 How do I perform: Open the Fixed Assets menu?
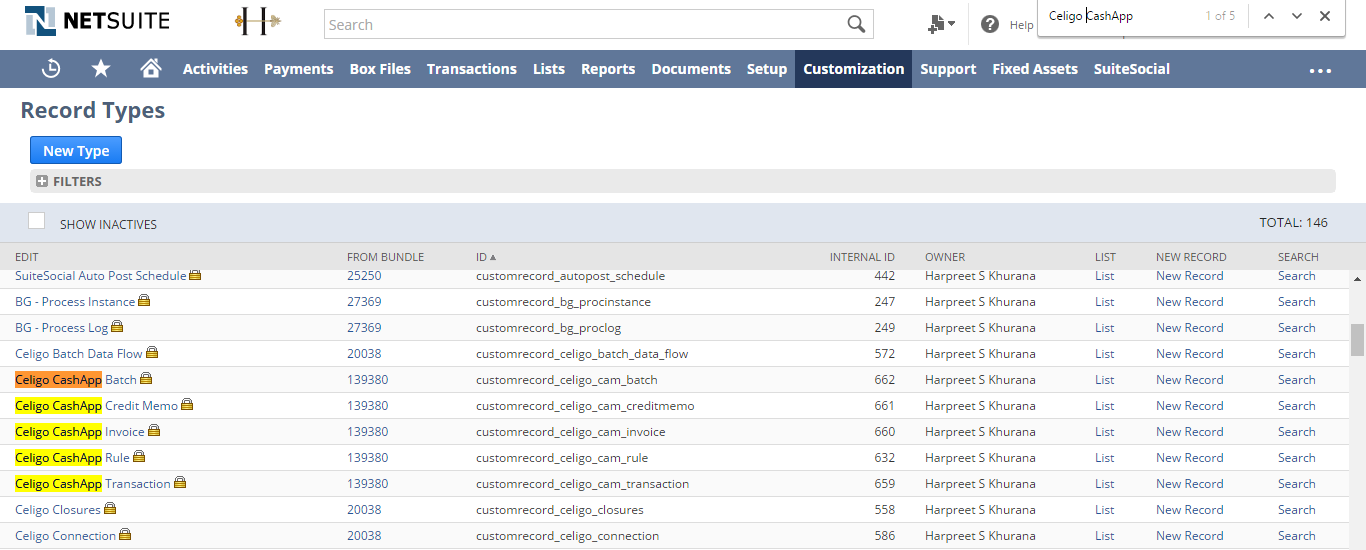coord(1035,69)
